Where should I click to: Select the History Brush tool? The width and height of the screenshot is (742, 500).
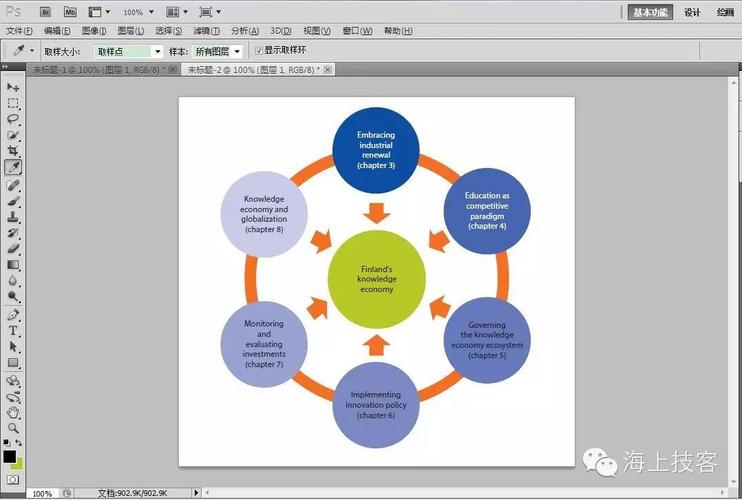[x=13, y=233]
